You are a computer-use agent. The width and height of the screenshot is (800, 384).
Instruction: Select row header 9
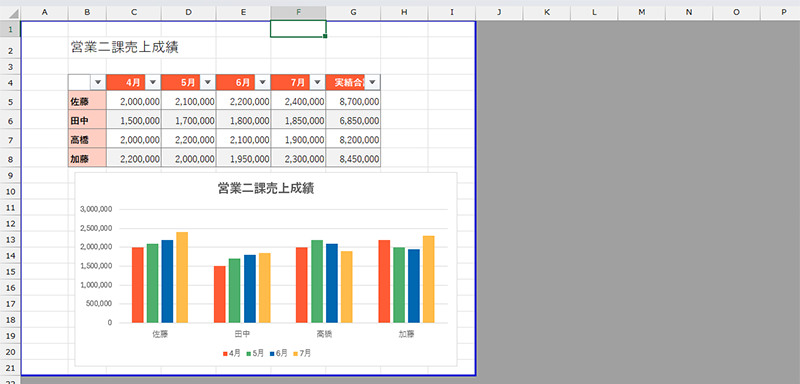pos(10,175)
